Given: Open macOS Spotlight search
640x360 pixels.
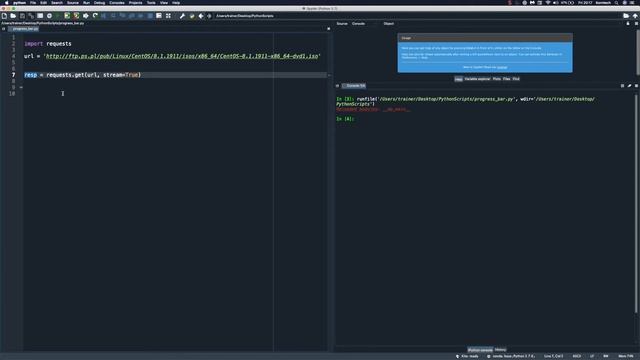Looking at the screenshot, I should pos(616,2).
